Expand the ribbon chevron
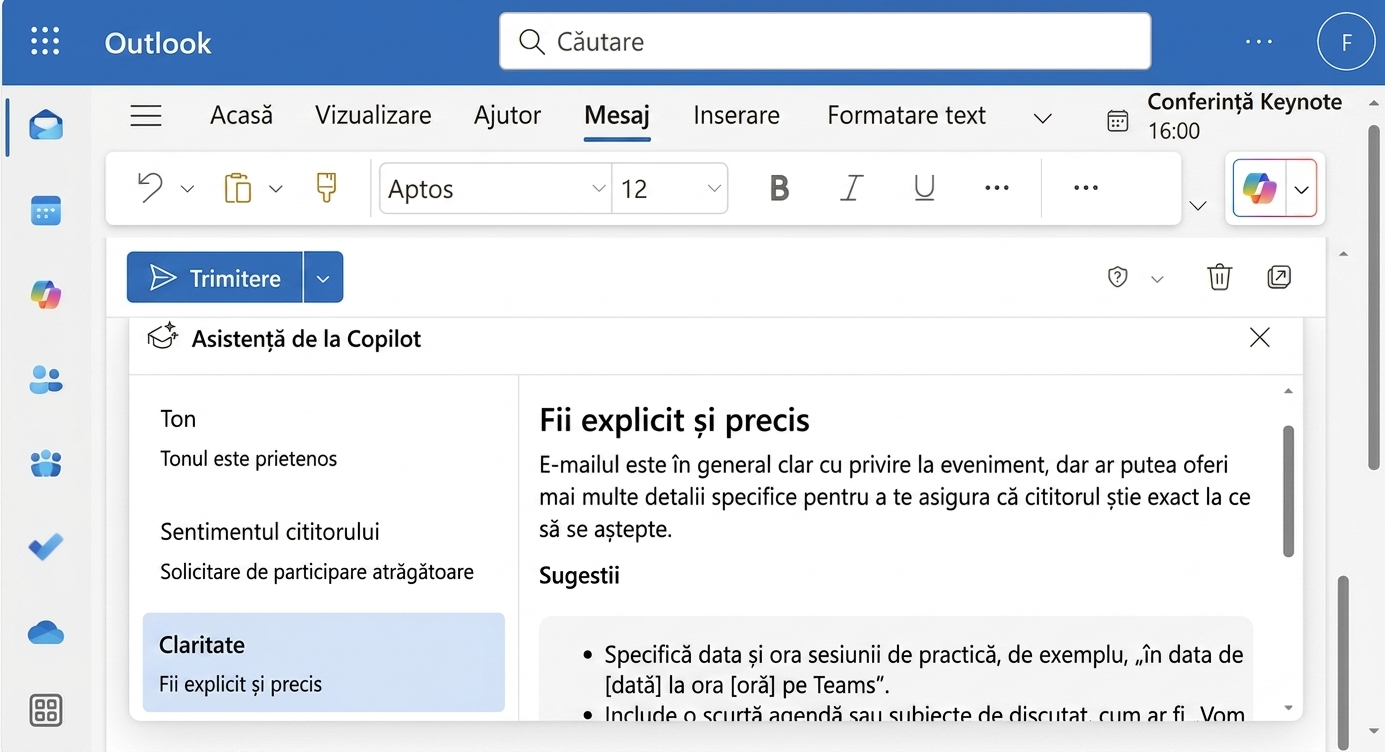The width and height of the screenshot is (1385, 752). click(1197, 206)
